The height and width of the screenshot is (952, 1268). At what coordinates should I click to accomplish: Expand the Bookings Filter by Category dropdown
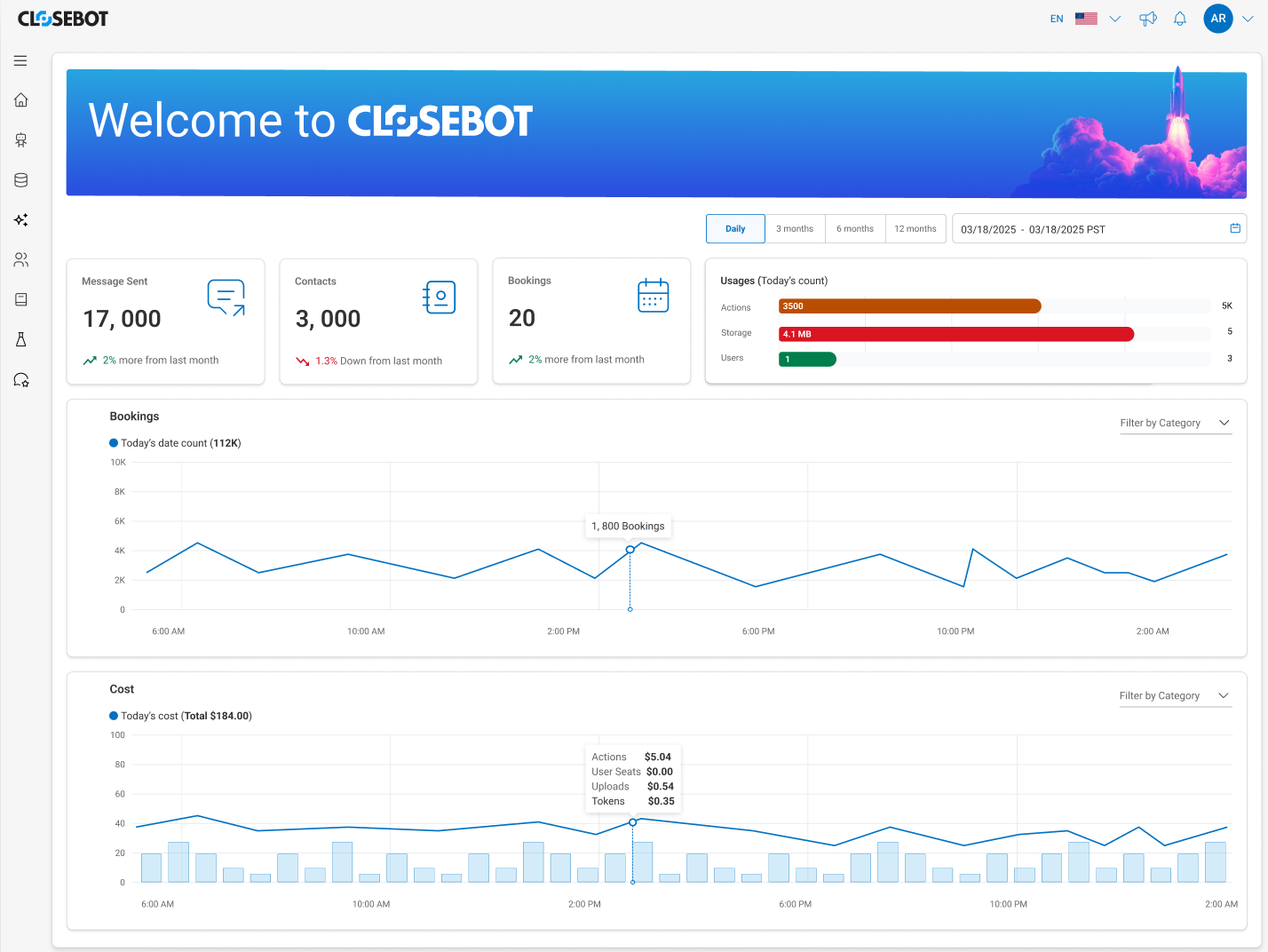click(x=1176, y=423)
